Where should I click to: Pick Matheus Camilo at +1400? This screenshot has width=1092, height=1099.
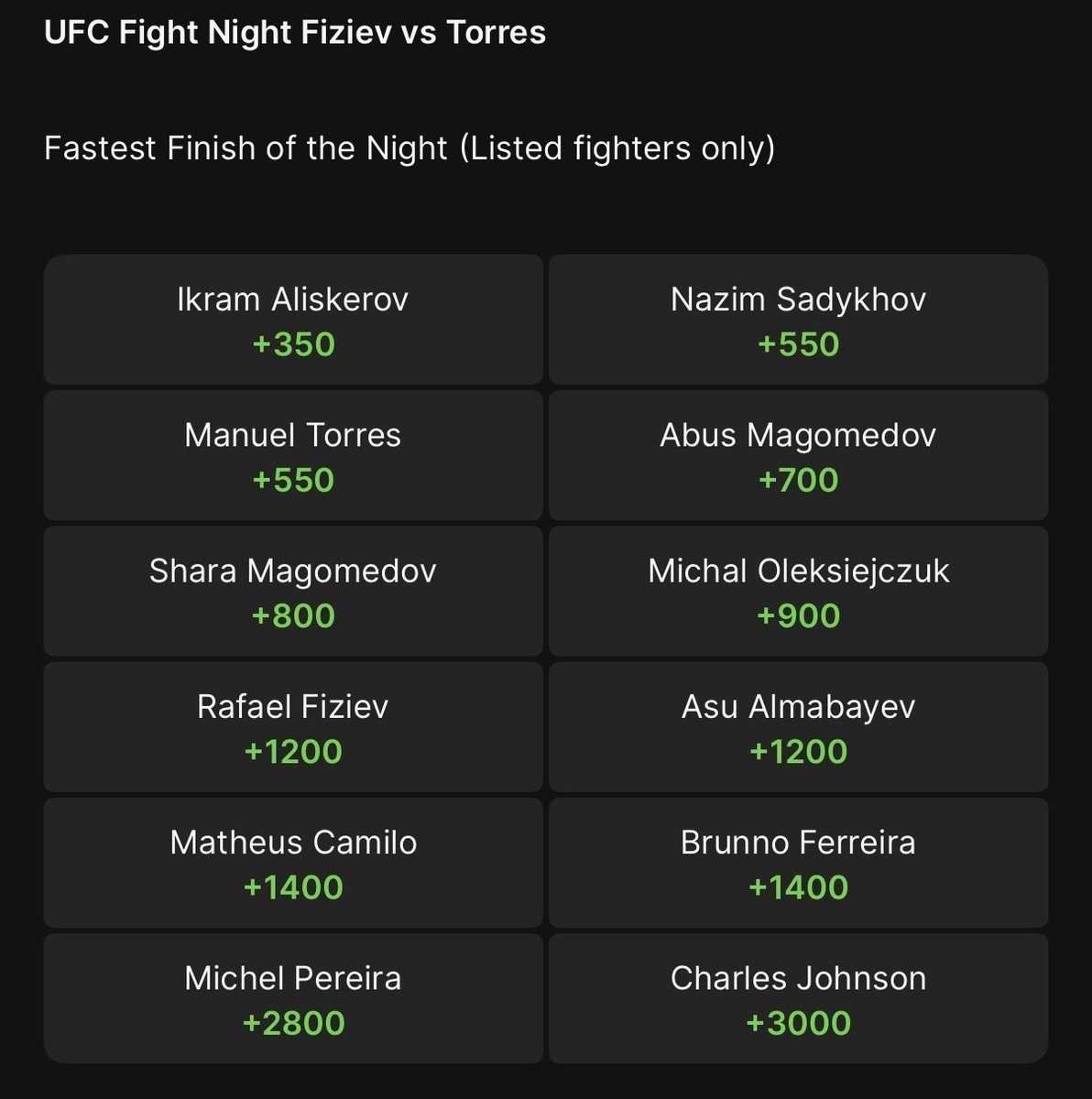point(293,863)
